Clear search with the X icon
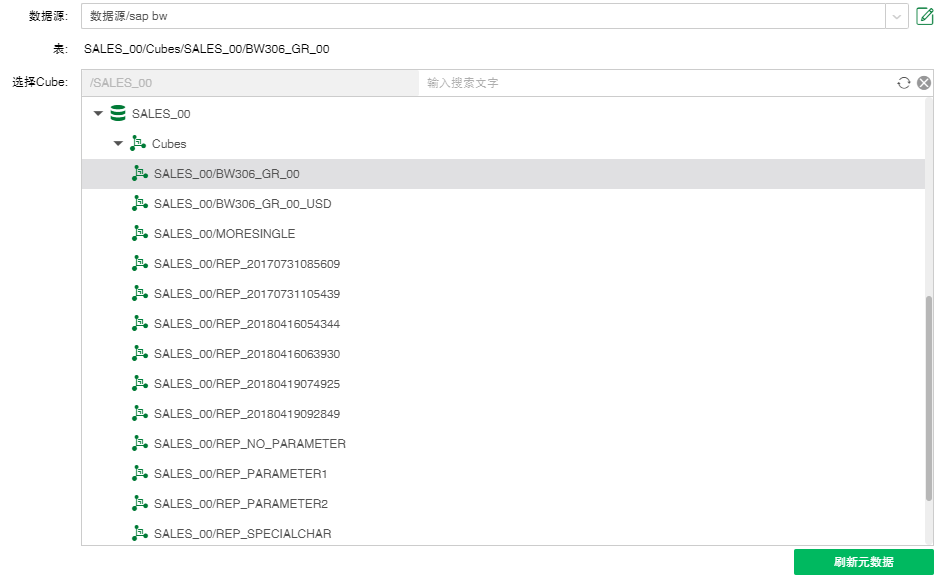The width and height of the screenshot is (944, 583). coord(924,83)
